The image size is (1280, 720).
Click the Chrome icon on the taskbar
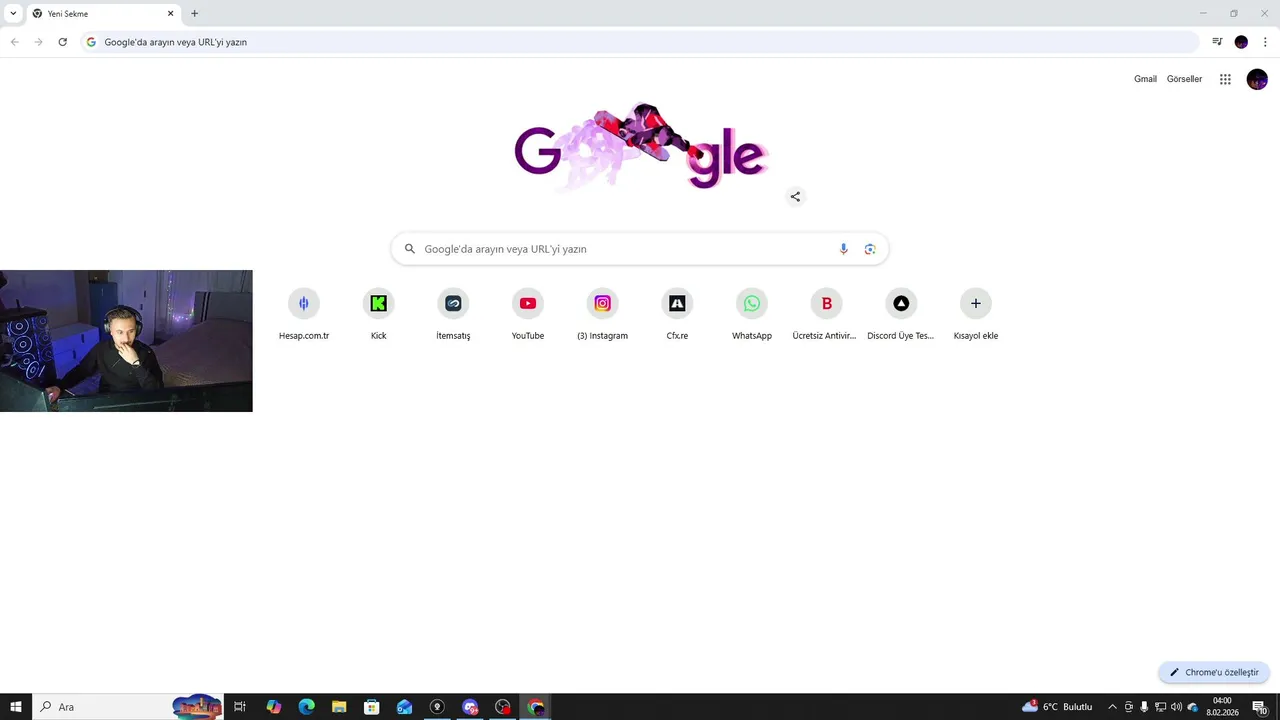(x=536, y=707)
